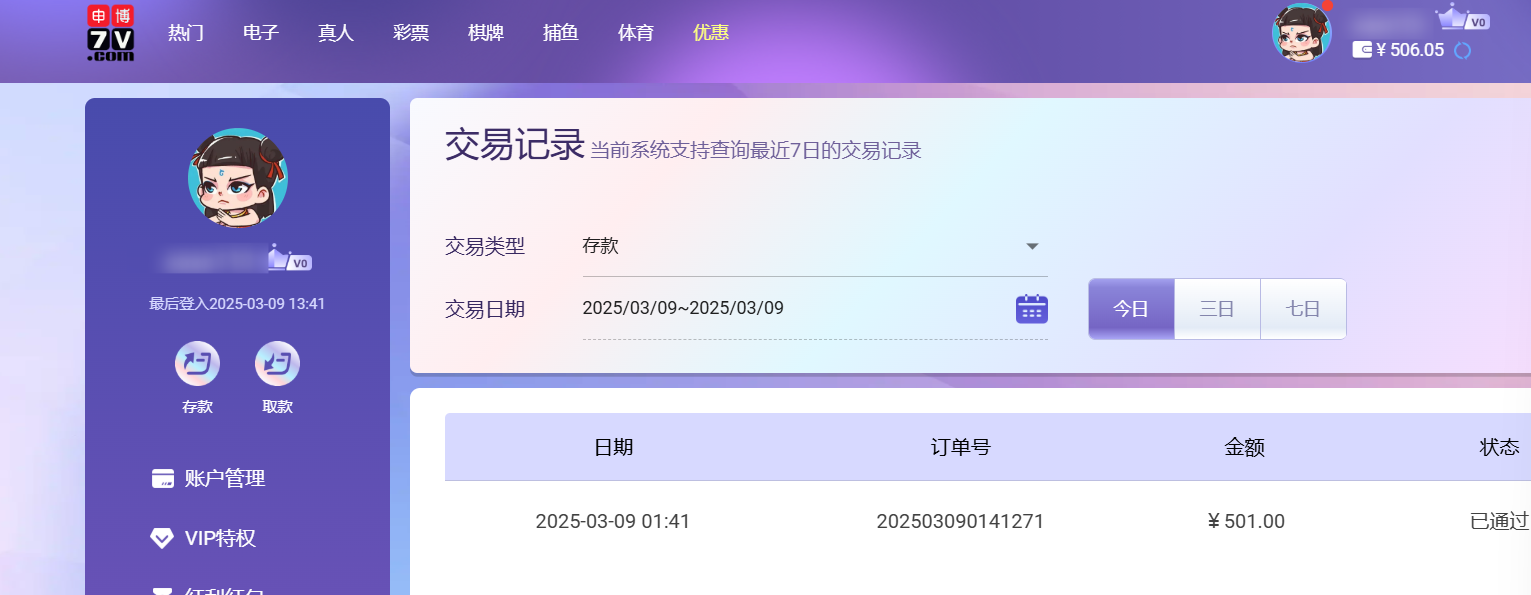Go to 体育 sports section
The width and height of the screenshot is (1531, 595).
pos(635,33)
